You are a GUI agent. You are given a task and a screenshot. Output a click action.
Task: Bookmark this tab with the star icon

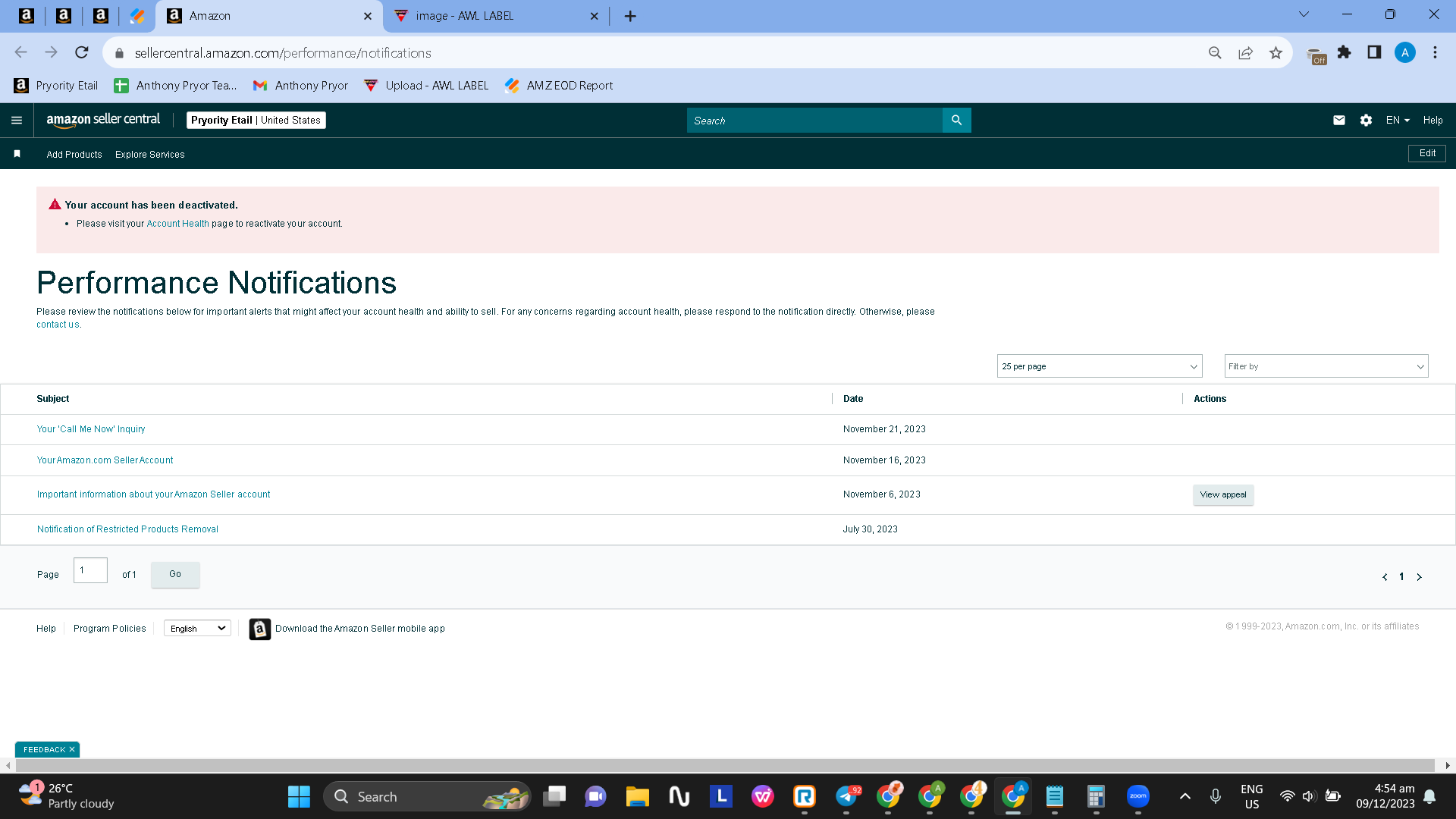point(1276,52)
